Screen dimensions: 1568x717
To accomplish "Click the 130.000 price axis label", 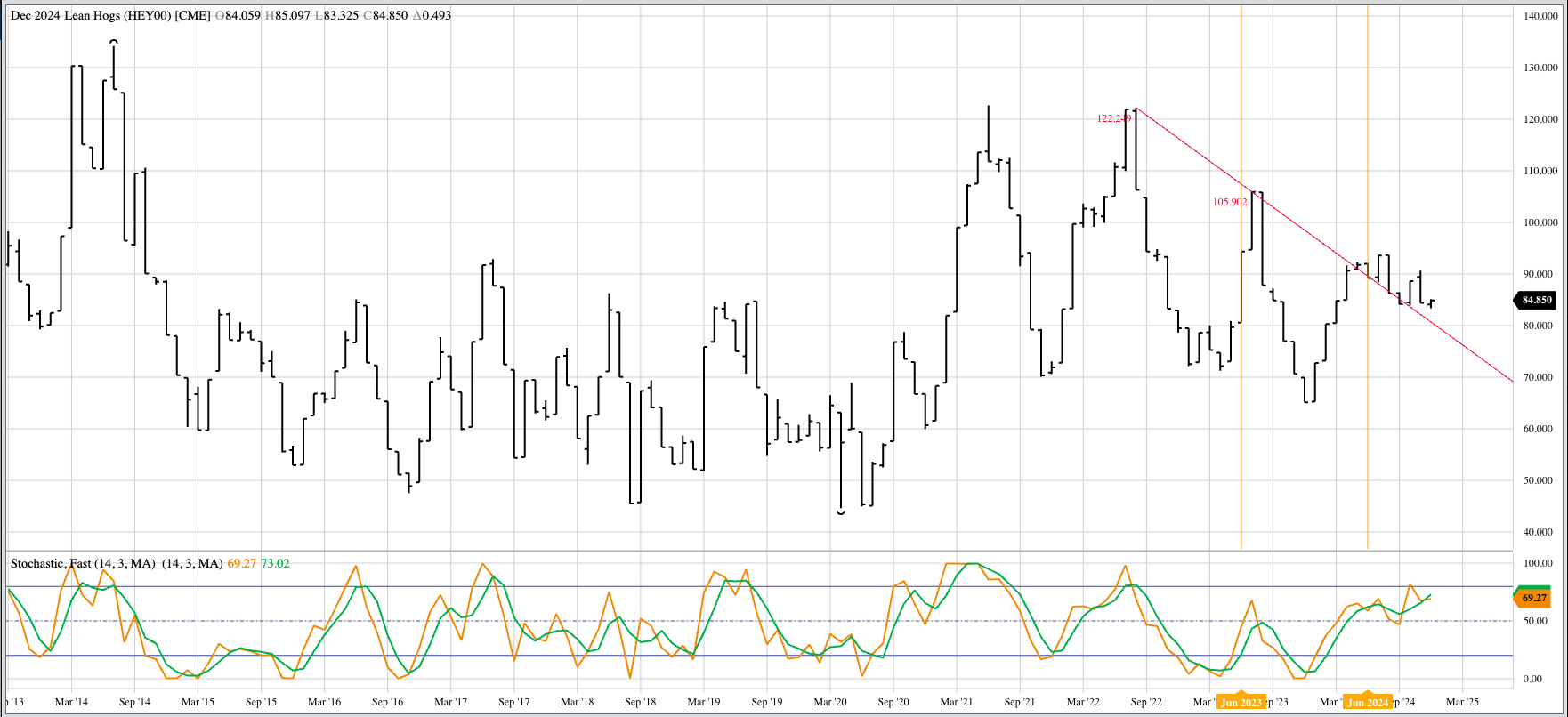I will click(x=1540, y=68).
